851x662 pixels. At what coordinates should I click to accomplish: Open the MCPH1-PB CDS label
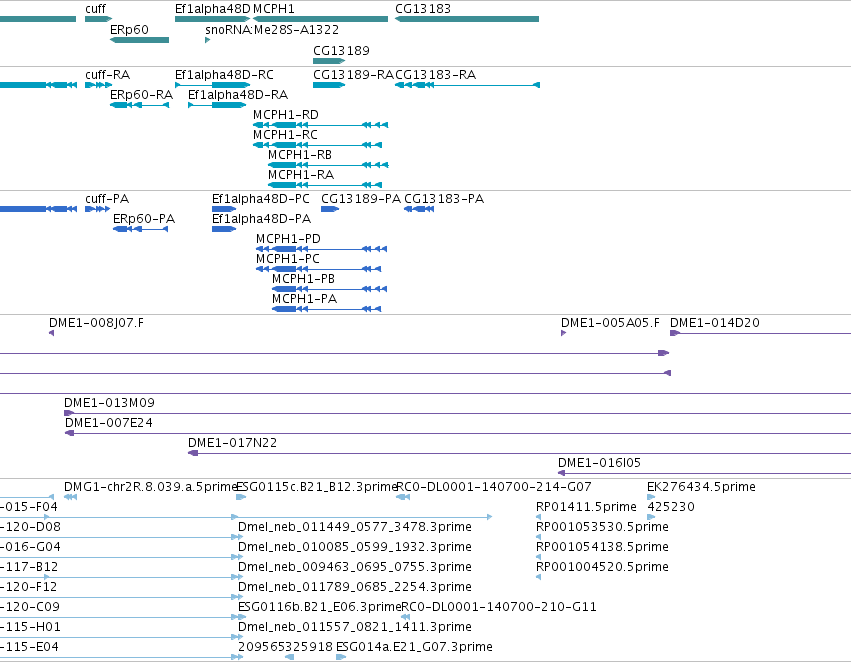tap(303, 279)
